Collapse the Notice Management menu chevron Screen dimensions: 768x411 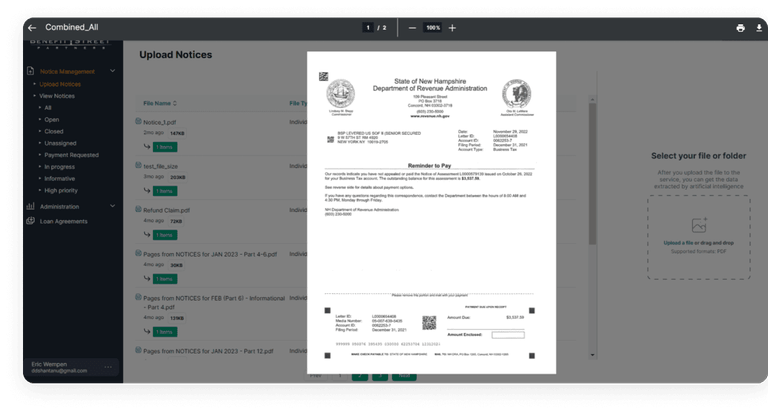click(113, 71)
